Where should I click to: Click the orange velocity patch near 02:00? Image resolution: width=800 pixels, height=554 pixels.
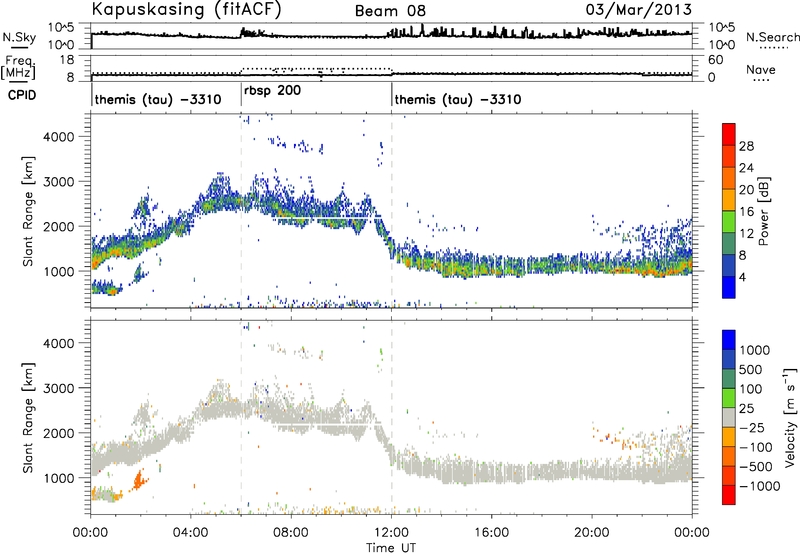[x=138, y=481]
